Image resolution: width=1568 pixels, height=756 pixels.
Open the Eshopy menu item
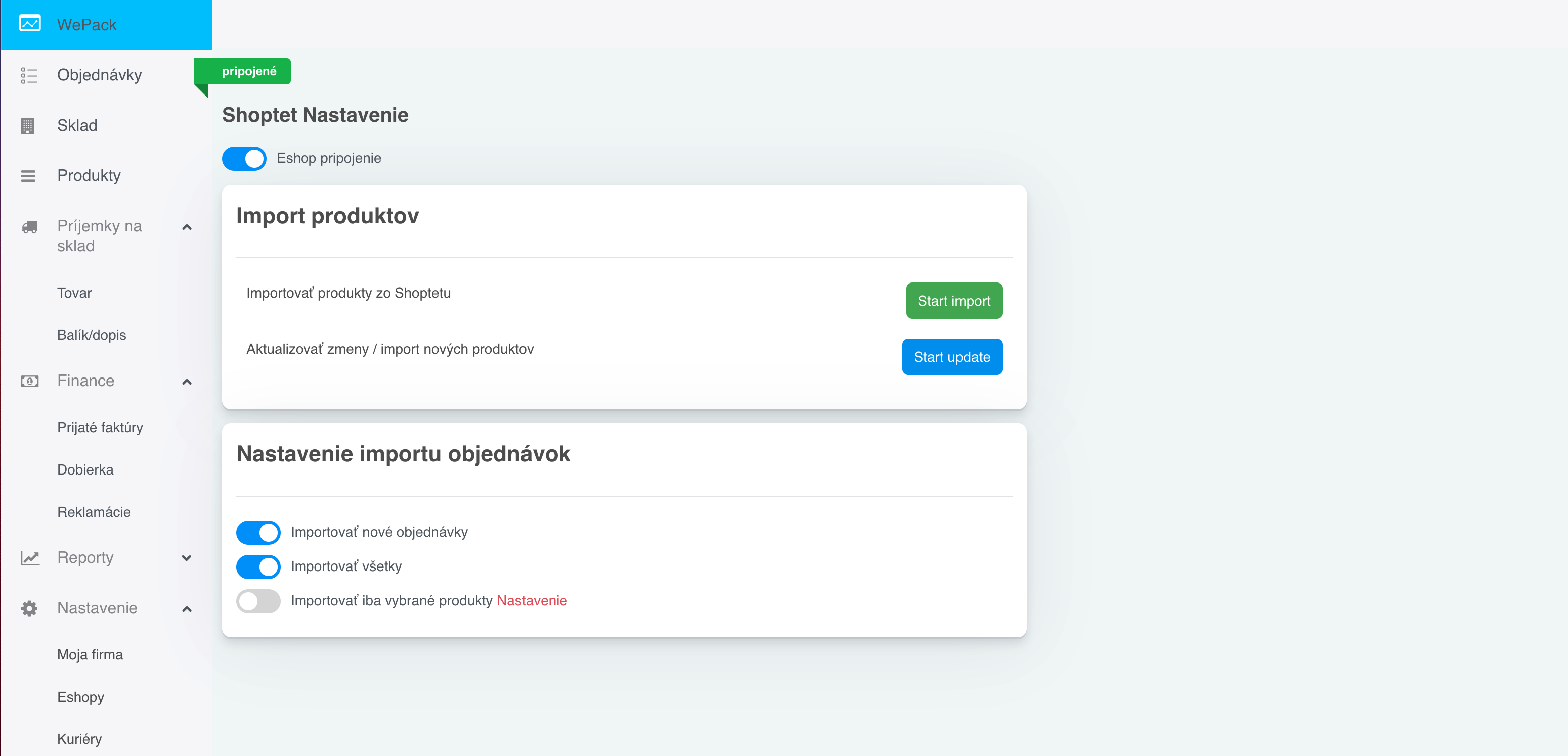click(x=81, y=697)
